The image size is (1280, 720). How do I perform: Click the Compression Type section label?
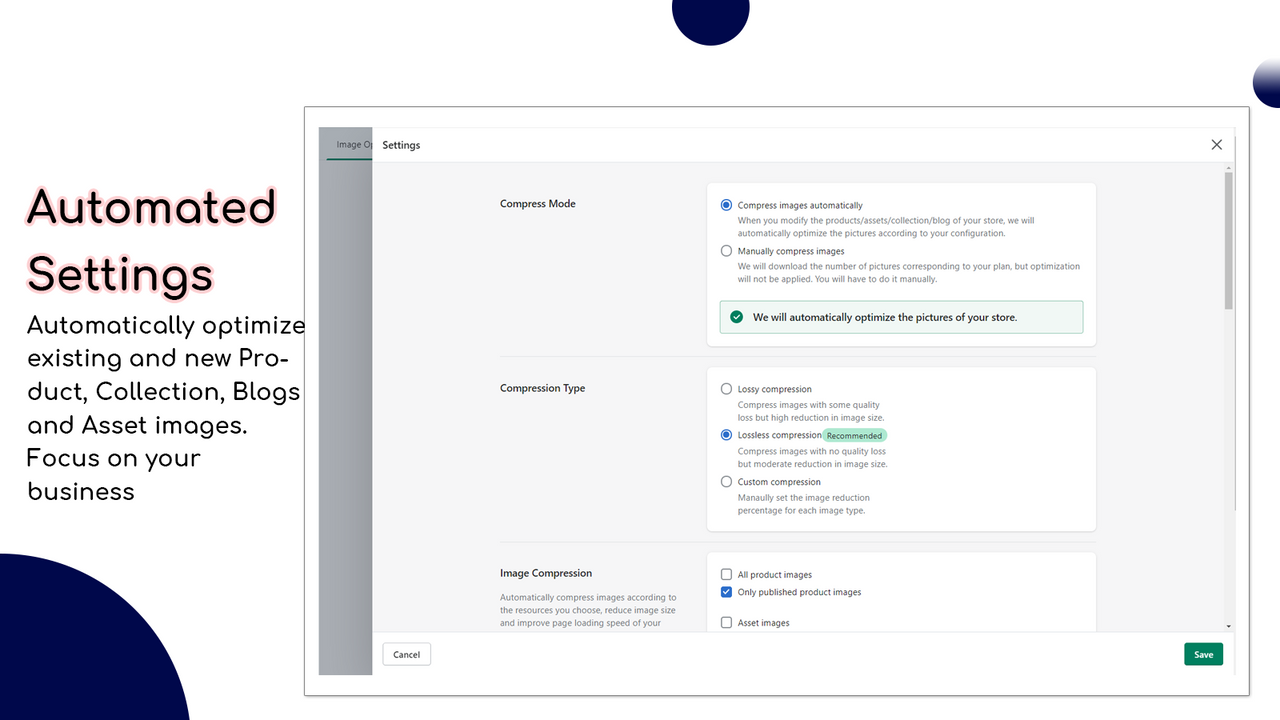pyautogui.click(x=542, y=388)
